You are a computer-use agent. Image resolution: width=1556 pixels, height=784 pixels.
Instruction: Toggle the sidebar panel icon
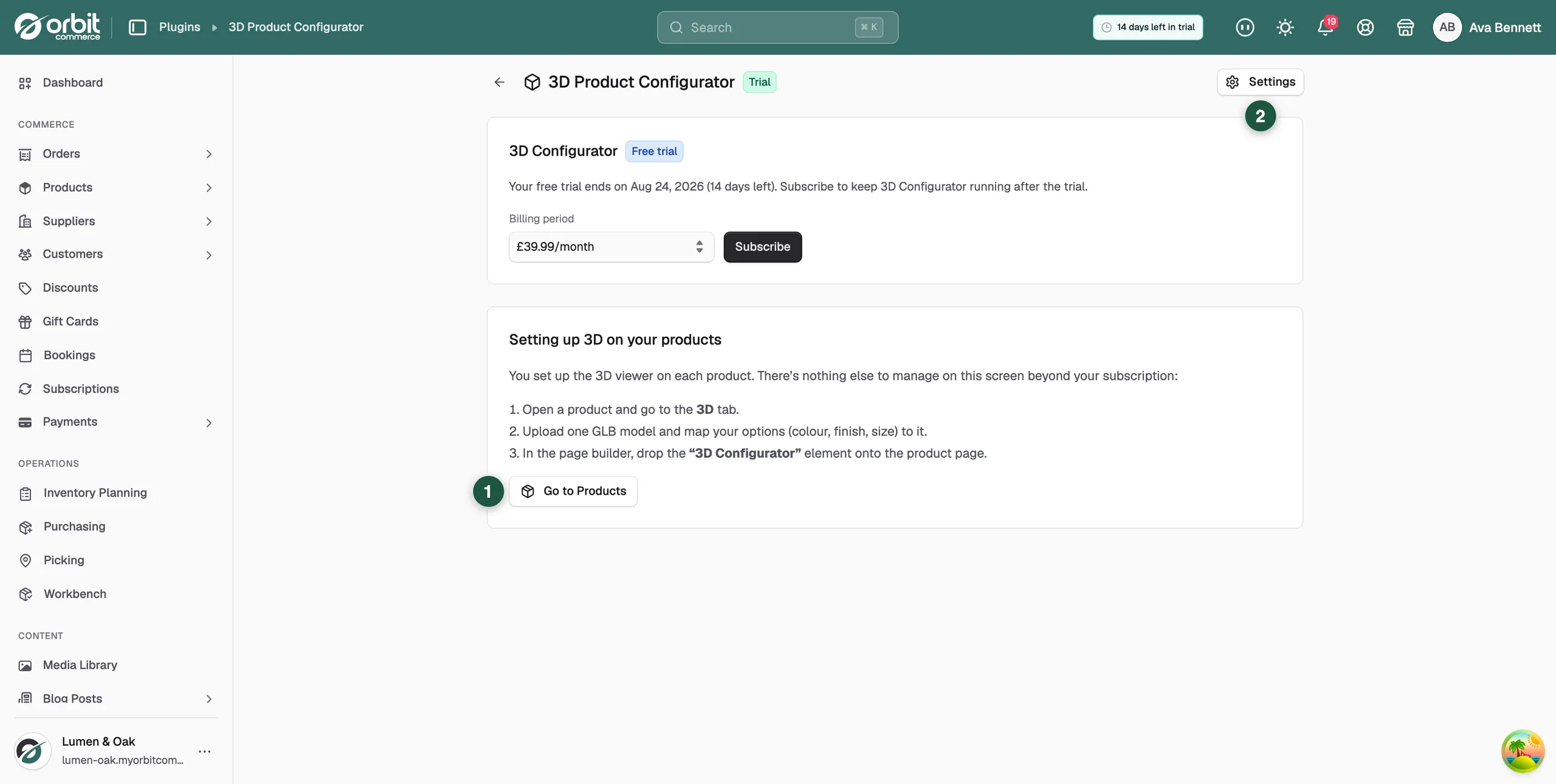pyautogui.click(x=137, y=27)
